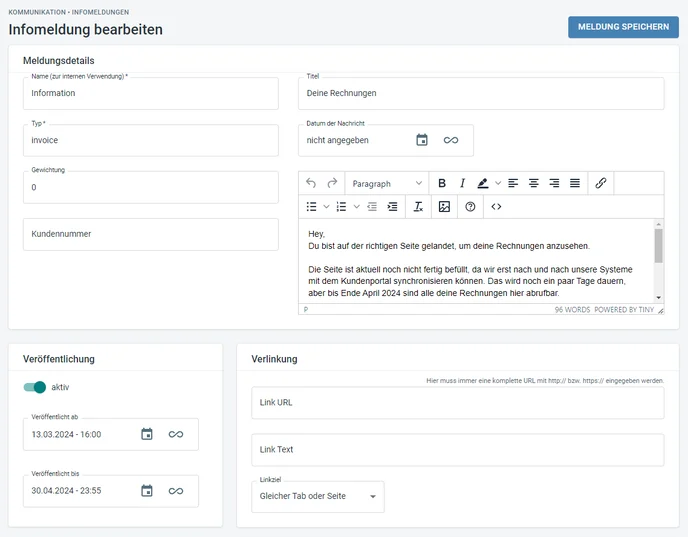Screen dimensions: 688x537
Task: Click infinity icon for Veröffentlicht ab
Action: click(x=176, y=434)
